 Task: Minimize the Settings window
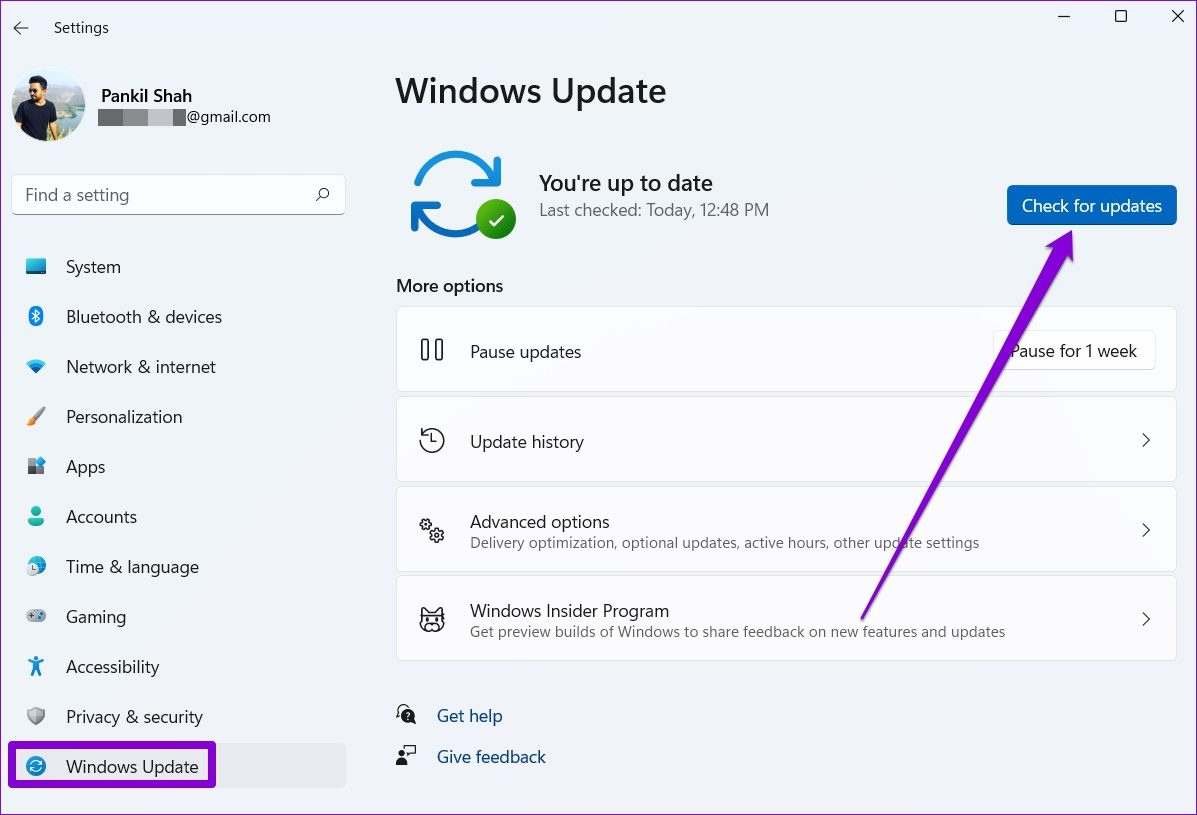pos(1064,16)
